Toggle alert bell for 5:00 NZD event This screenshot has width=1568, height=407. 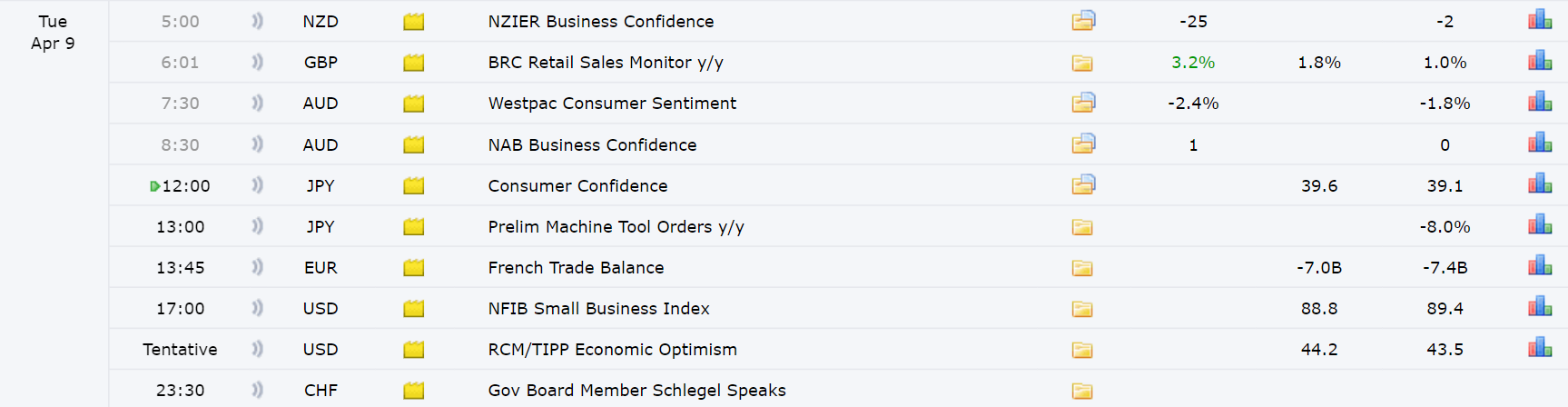[x=257, y=21]
